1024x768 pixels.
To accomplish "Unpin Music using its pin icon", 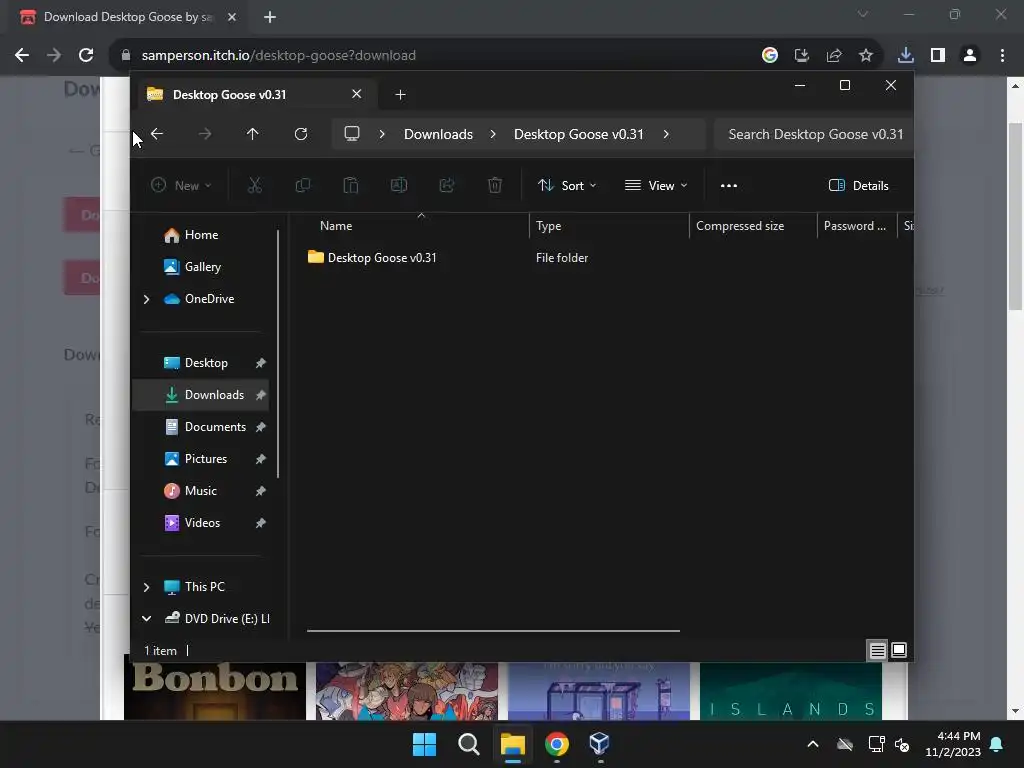I will [261, 491].
